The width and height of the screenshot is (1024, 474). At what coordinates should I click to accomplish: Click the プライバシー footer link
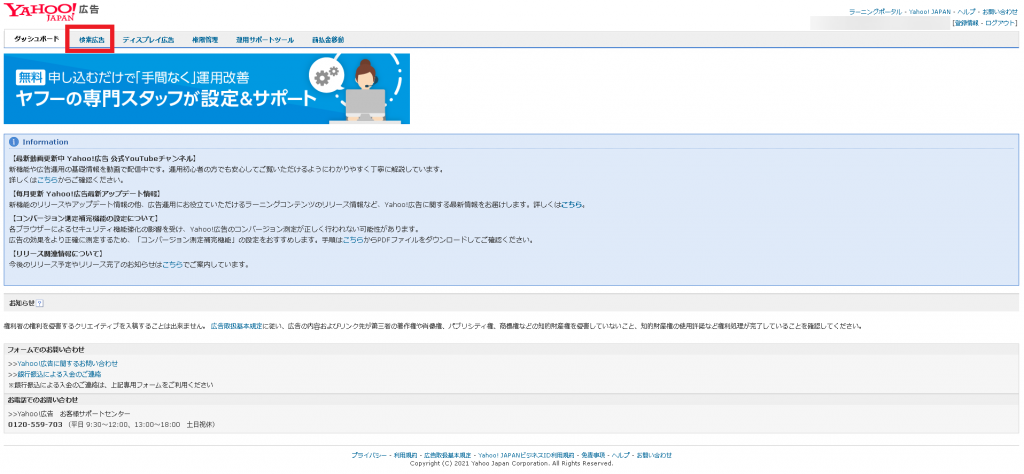coord(370,455)
